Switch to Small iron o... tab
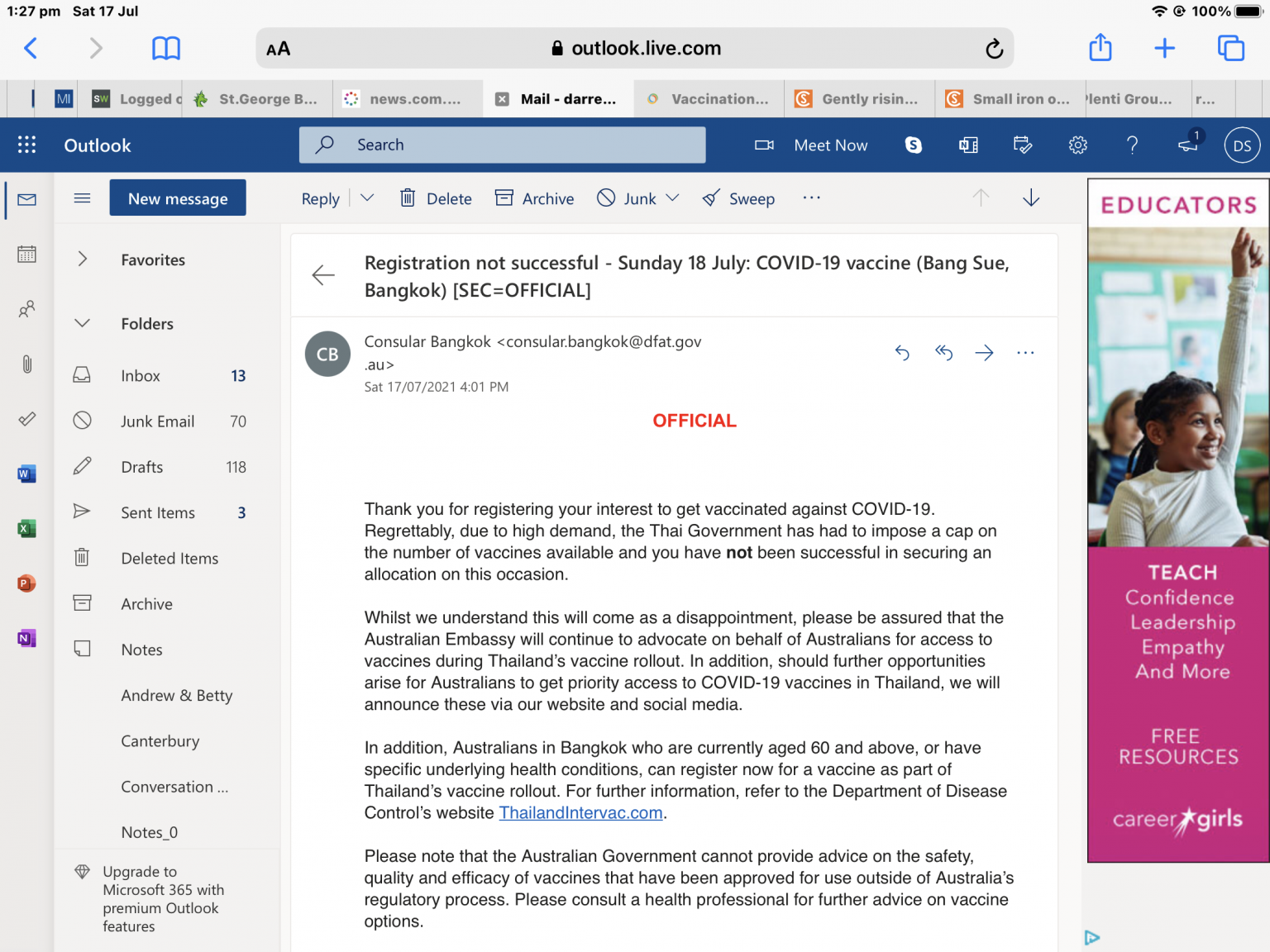 coord(1010,99)
